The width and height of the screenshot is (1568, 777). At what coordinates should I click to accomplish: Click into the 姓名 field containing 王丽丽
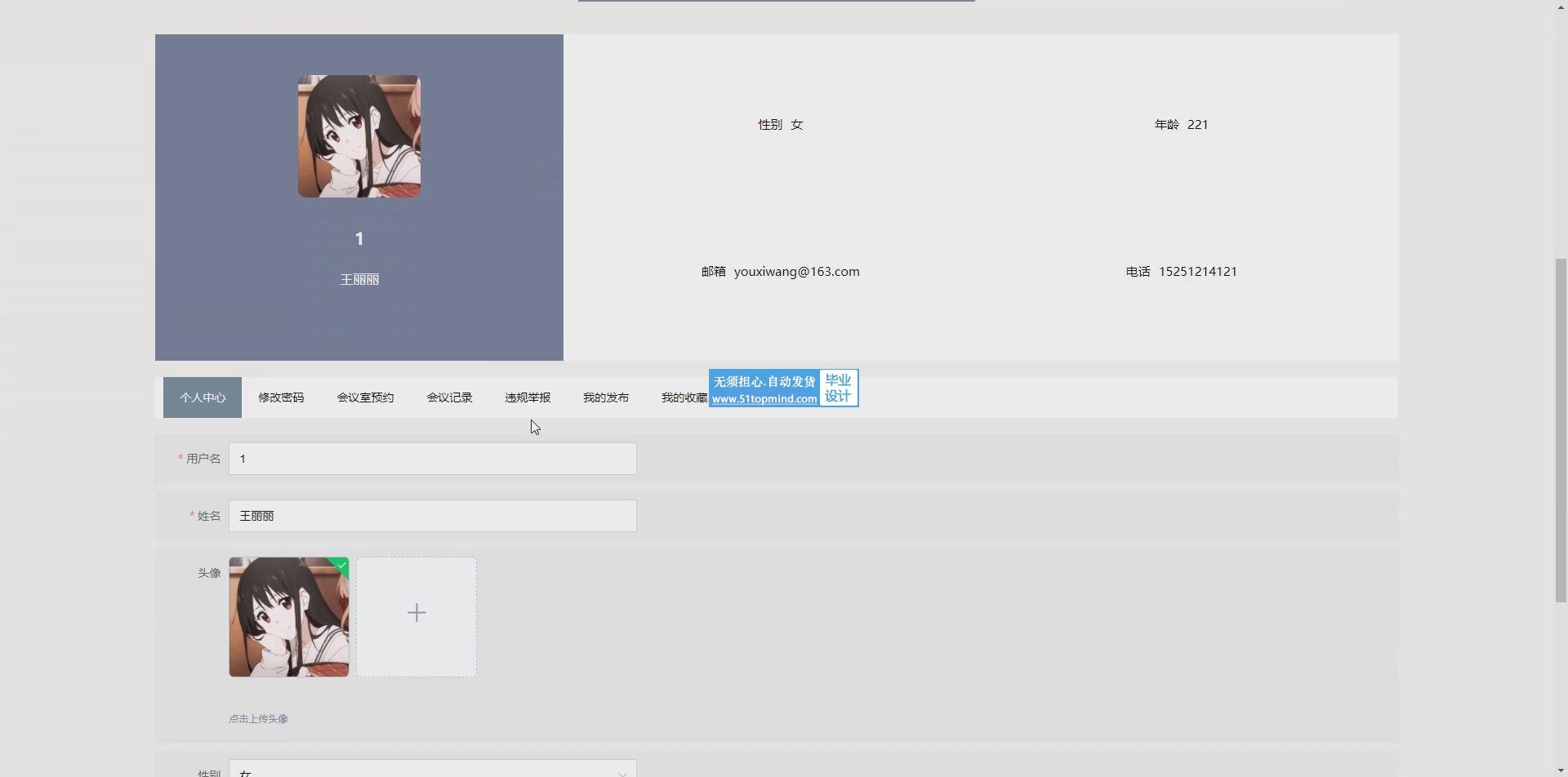click(x=432, y=516)
